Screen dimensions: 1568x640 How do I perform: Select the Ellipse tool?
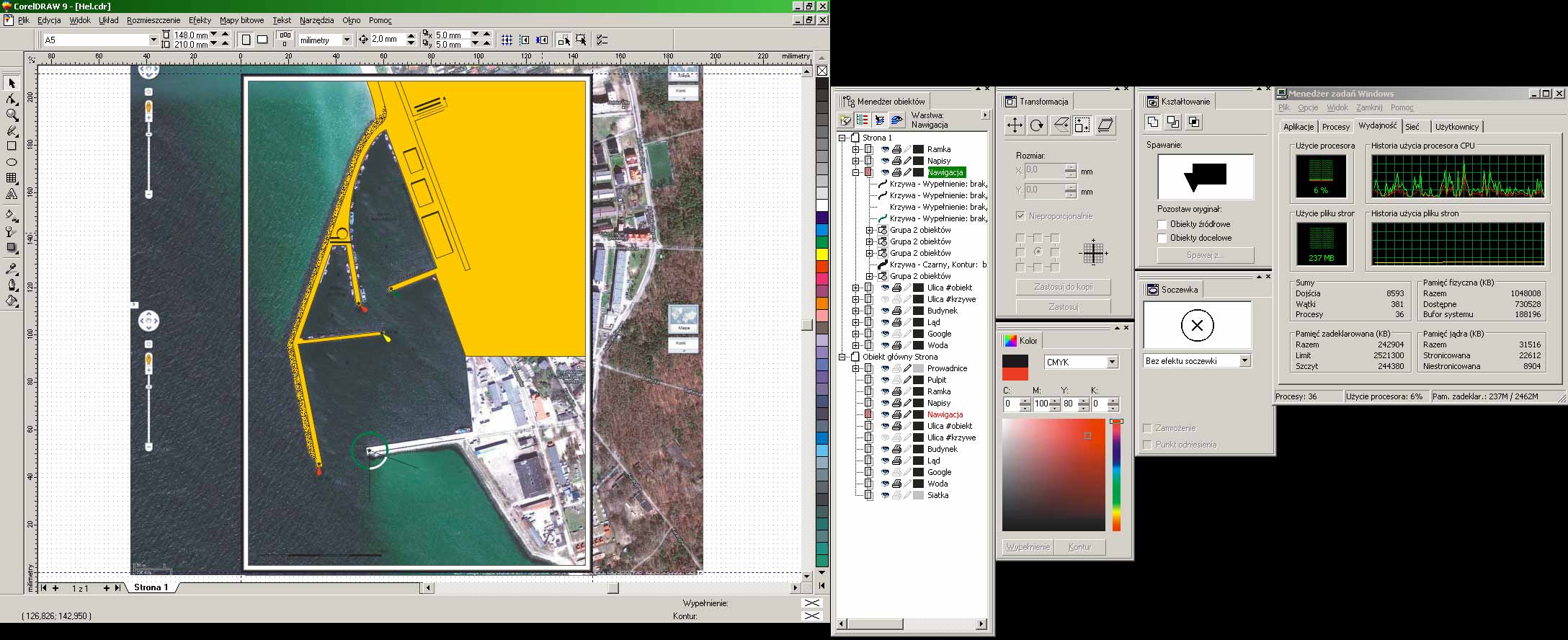(12, 162)
